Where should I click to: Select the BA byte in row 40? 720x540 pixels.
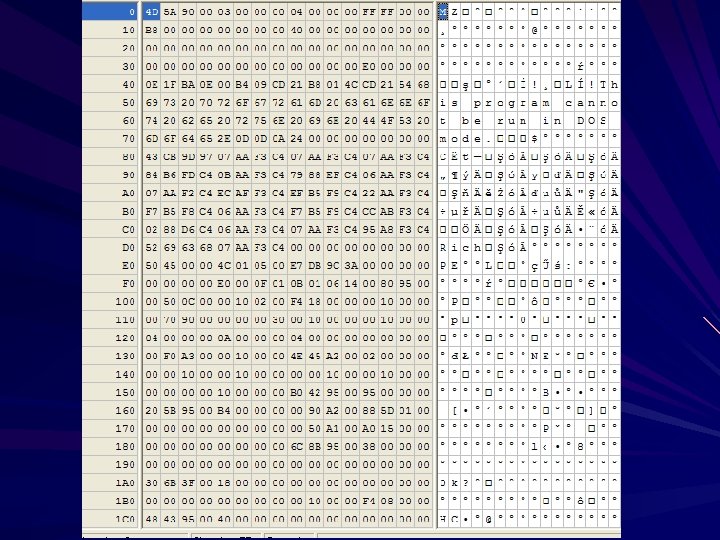click(188, 84)
